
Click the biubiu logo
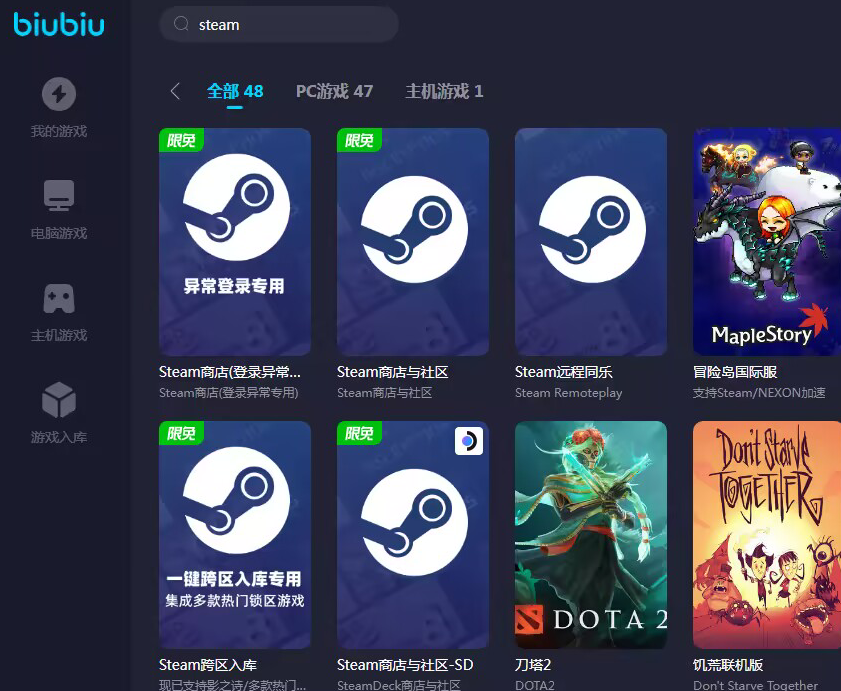[59, 25]
